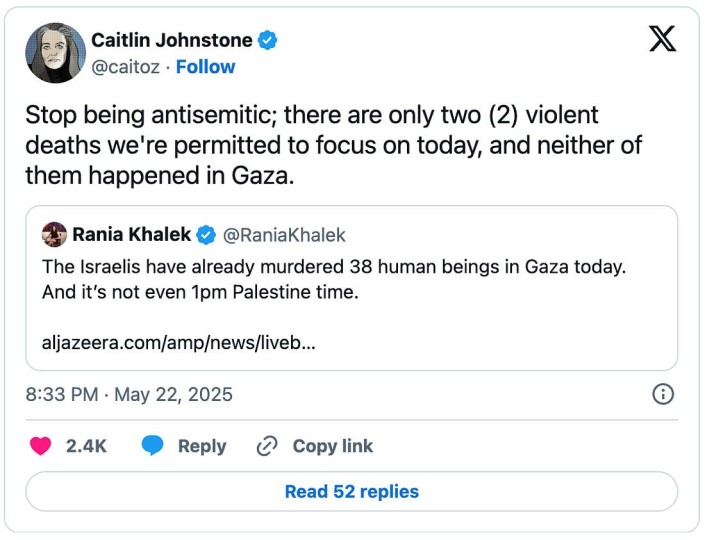Viewport: 705px width, 540px height.
Task: Click the X logo icon
Action: (662, 38)
